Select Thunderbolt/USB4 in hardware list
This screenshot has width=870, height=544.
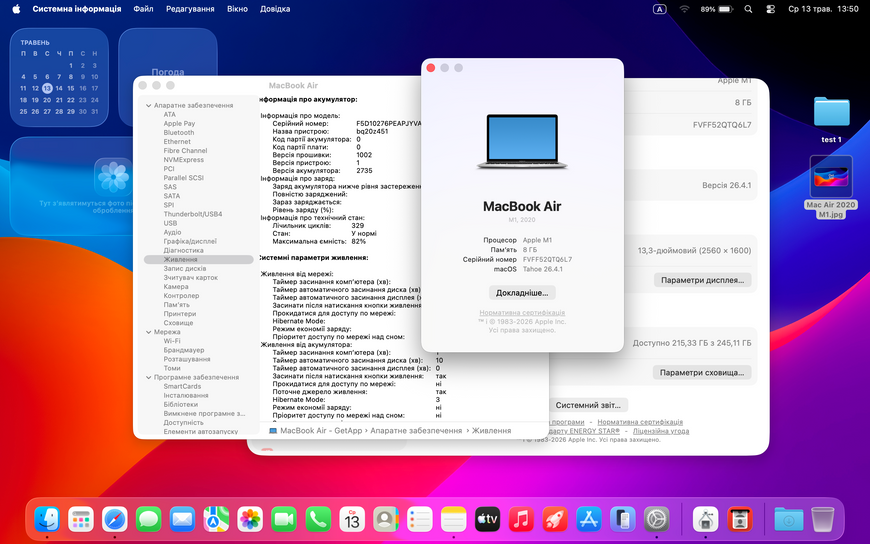pyautogui.click(x=193, y=214)
